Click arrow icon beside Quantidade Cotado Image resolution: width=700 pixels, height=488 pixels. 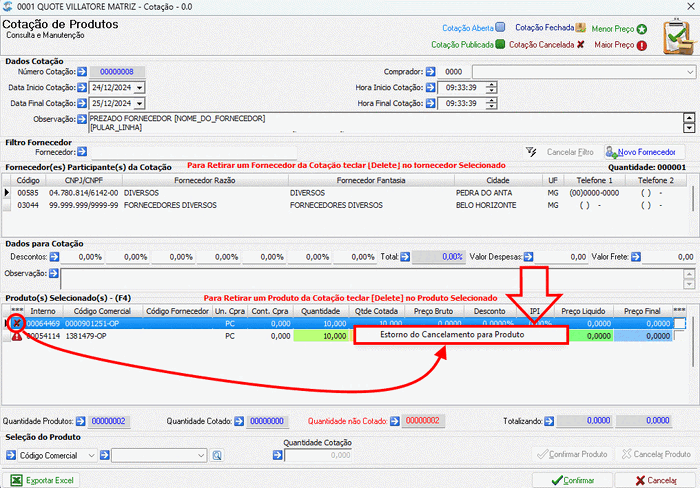[239, 421]
